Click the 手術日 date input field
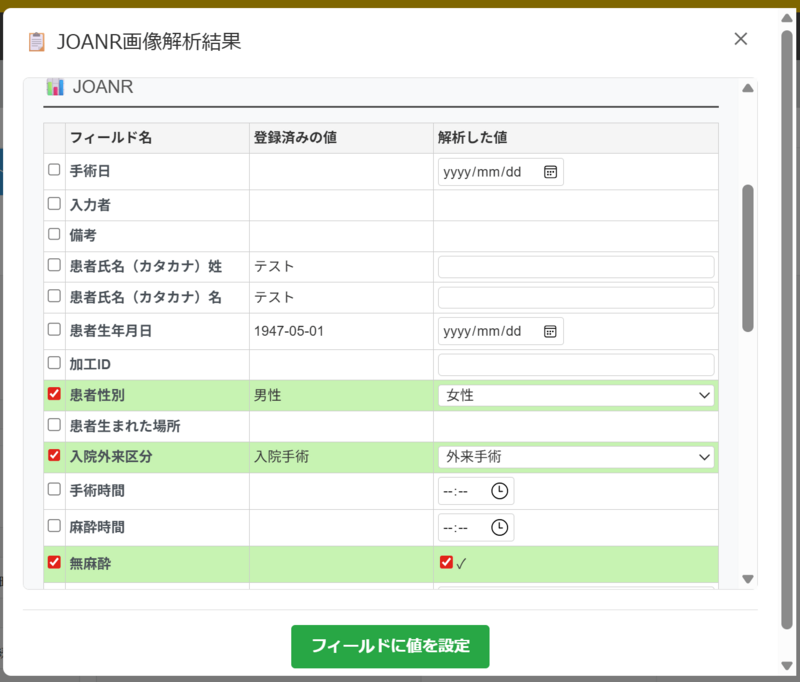Screen dimensions: 800x682 [x=501, y=172]
